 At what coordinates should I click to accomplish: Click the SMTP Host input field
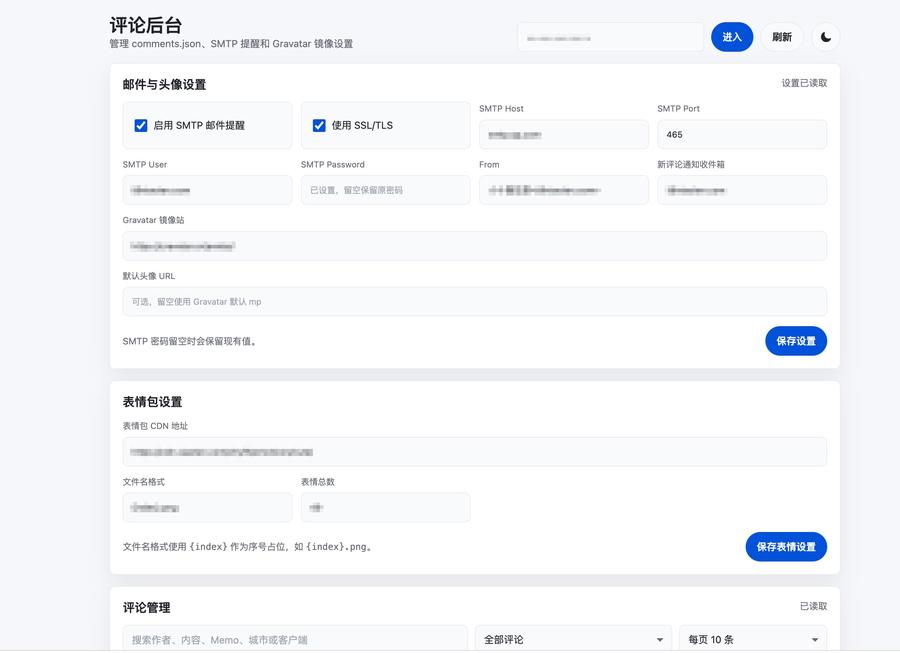564,135
